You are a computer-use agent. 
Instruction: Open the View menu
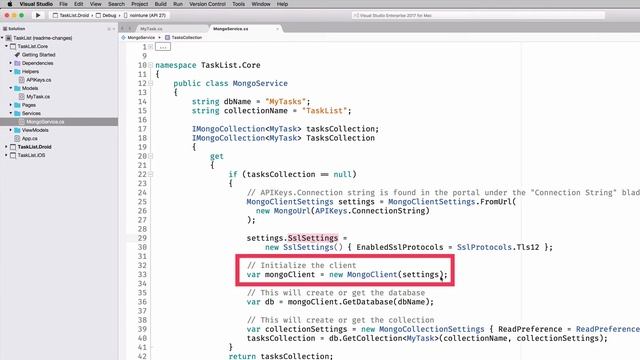point(96,4)
